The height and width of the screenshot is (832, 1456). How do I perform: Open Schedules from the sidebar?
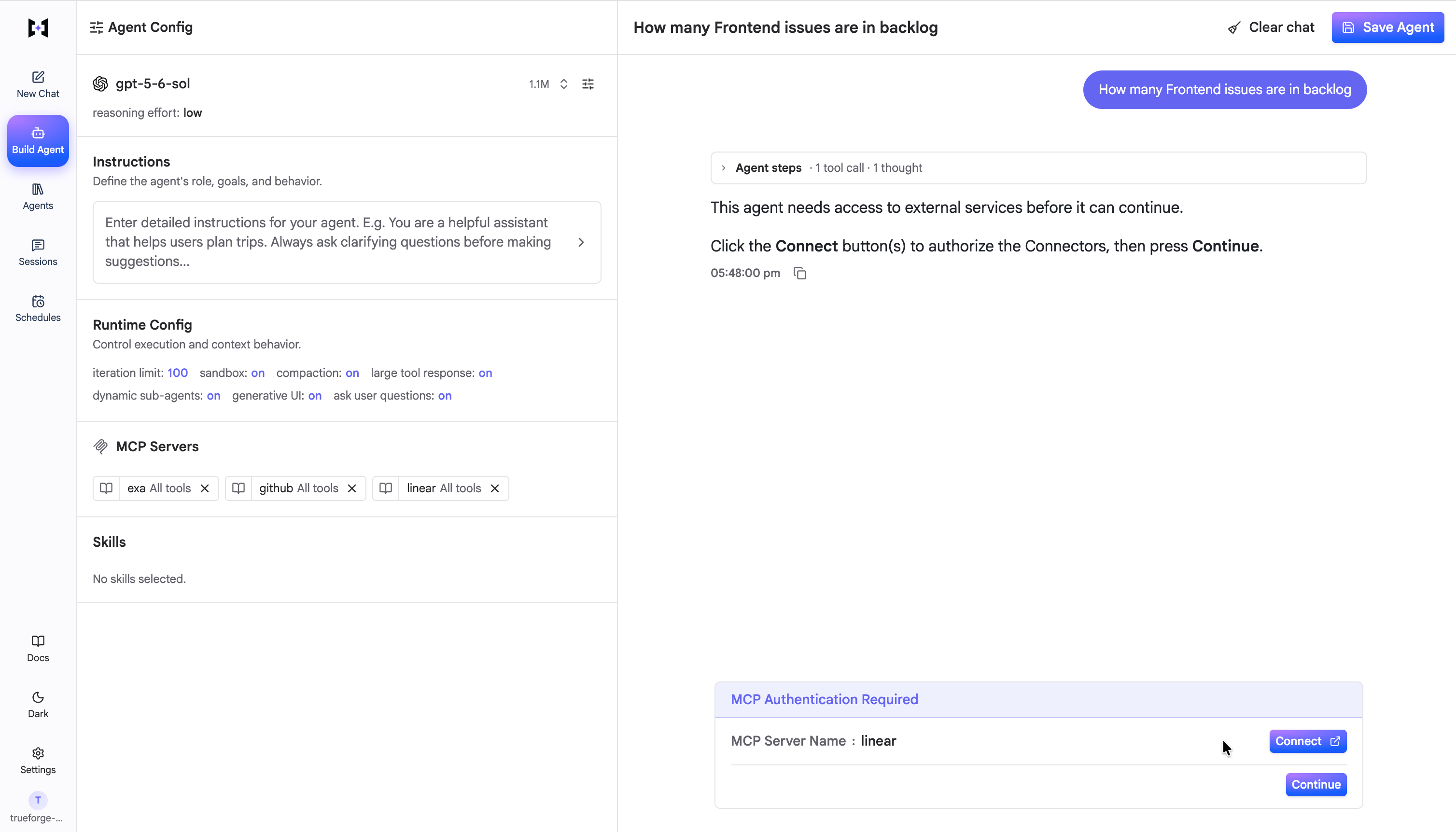[38, 308]
